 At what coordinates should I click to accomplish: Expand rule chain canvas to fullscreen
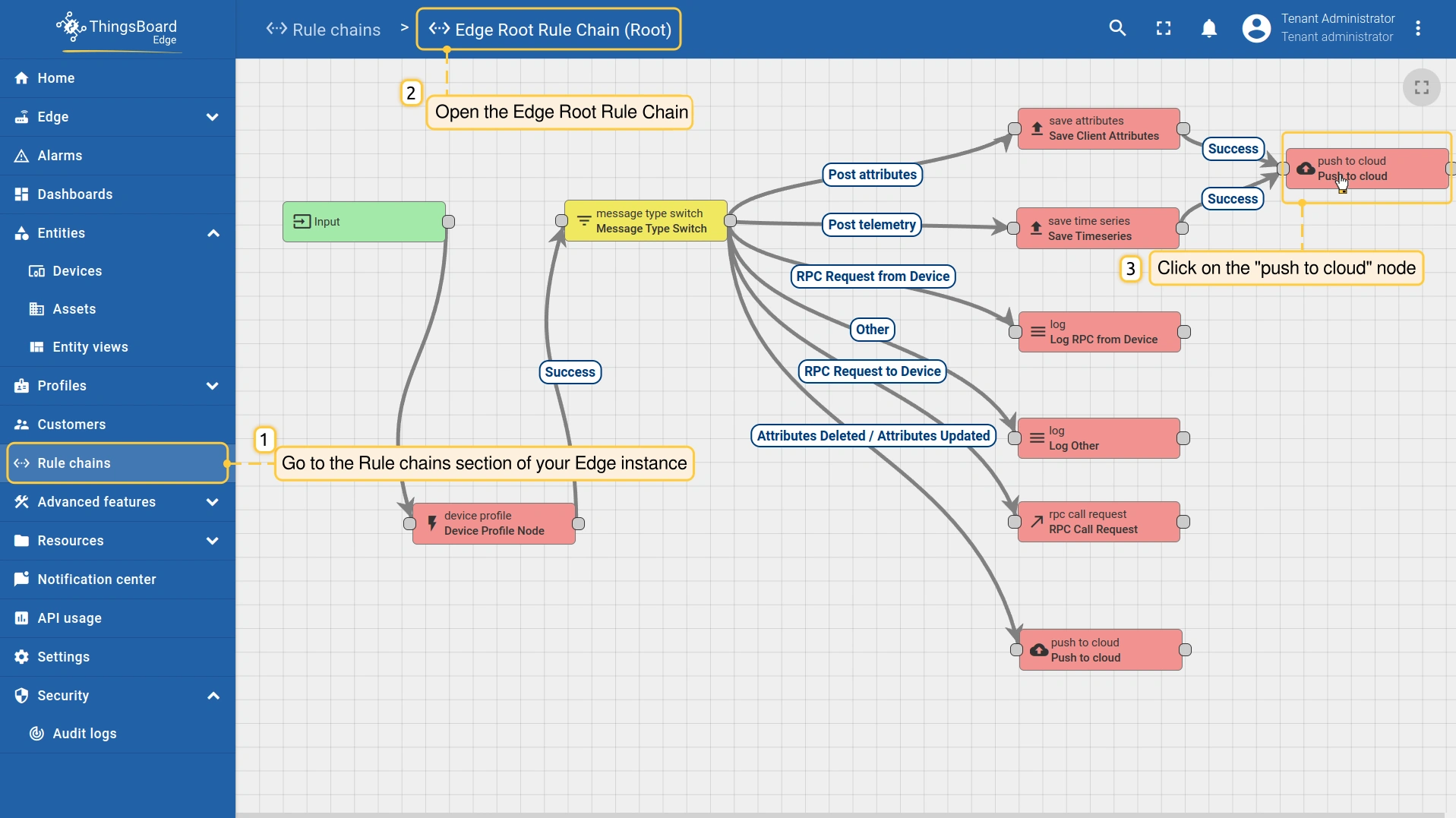point(1421,88)
